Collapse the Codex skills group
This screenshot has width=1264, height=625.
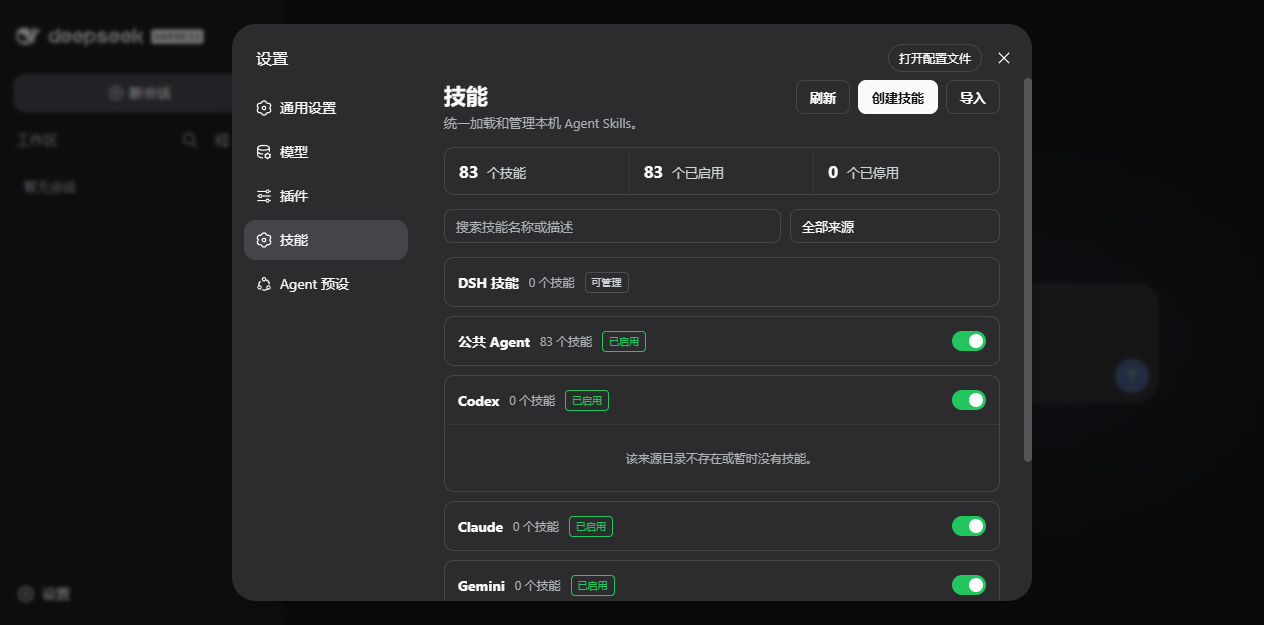click(x=722, y=400)
